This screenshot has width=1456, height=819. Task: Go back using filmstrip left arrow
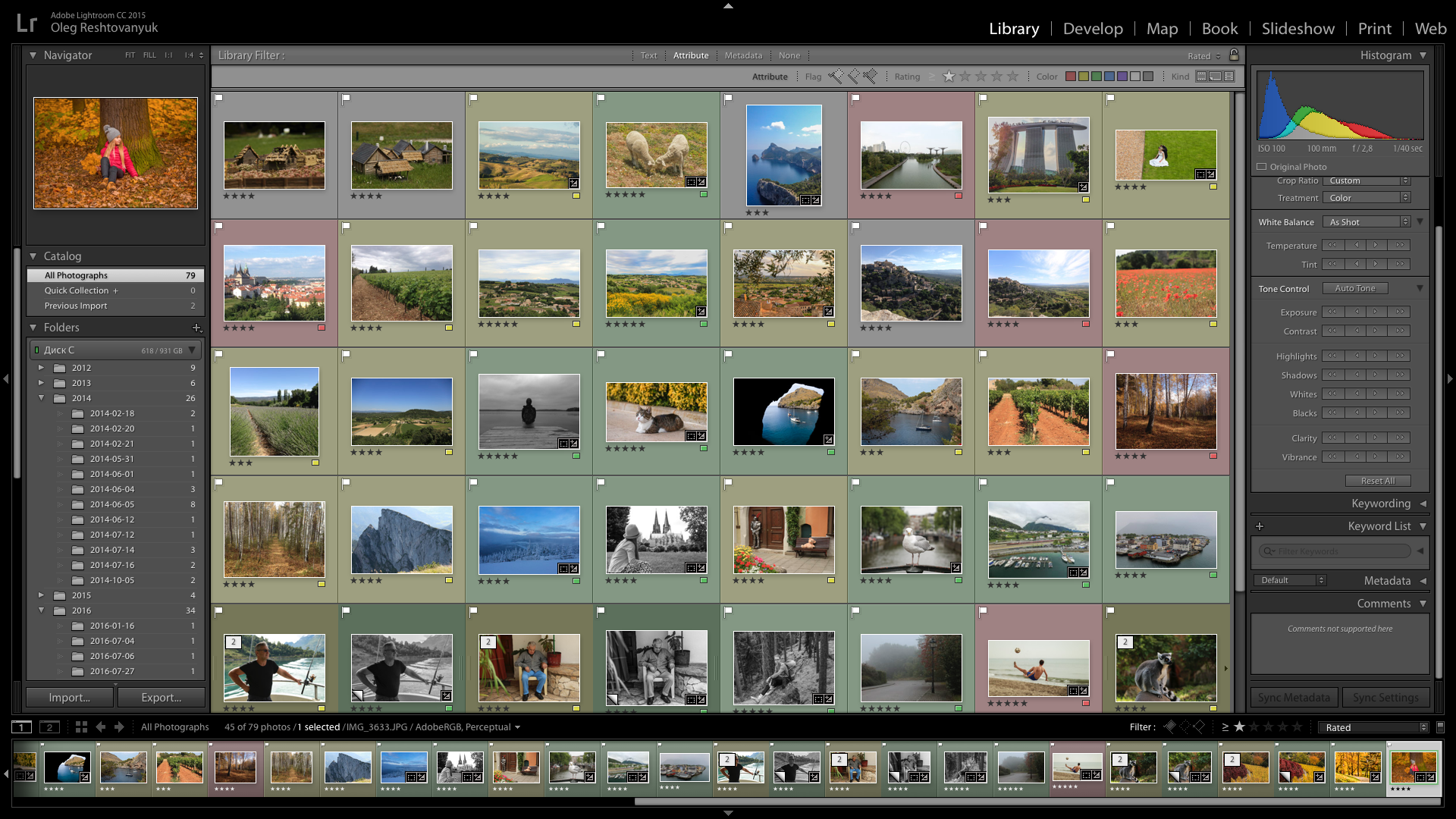pos(100,726)
